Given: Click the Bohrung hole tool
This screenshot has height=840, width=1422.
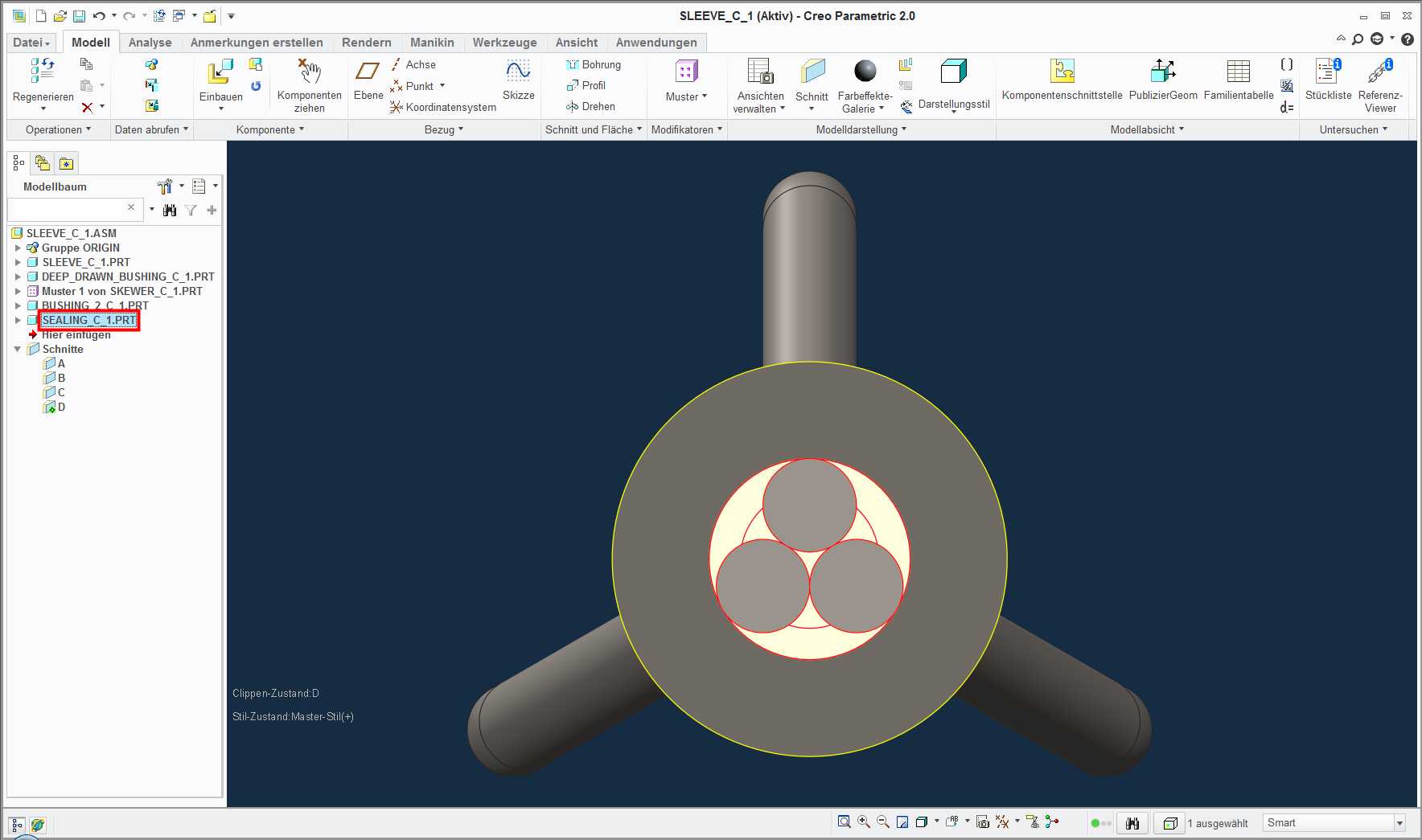Looking at the screenshot, I should (594, 64).
